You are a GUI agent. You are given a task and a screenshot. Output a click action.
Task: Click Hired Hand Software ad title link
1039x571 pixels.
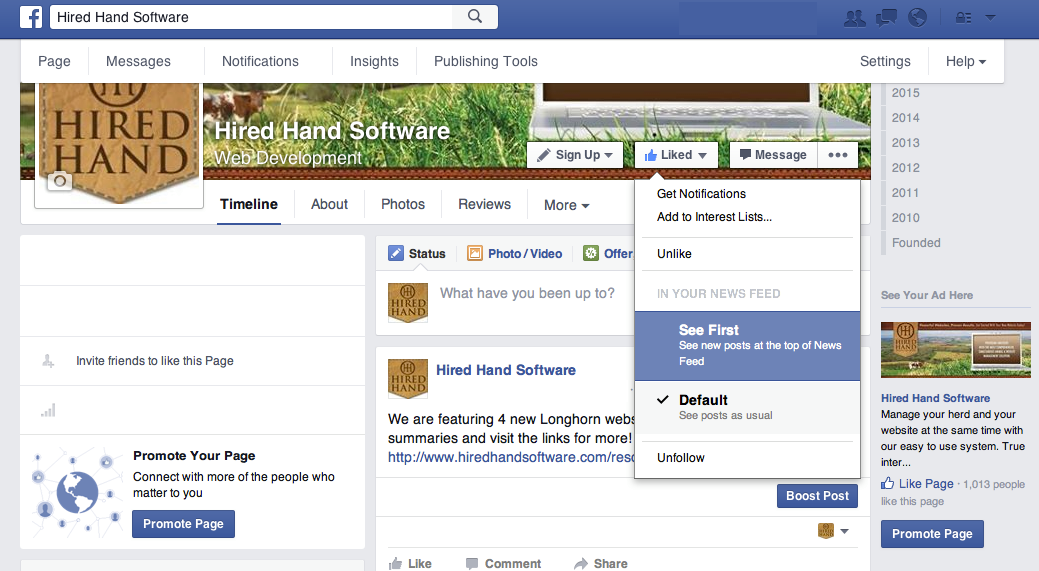coord(935,398)
